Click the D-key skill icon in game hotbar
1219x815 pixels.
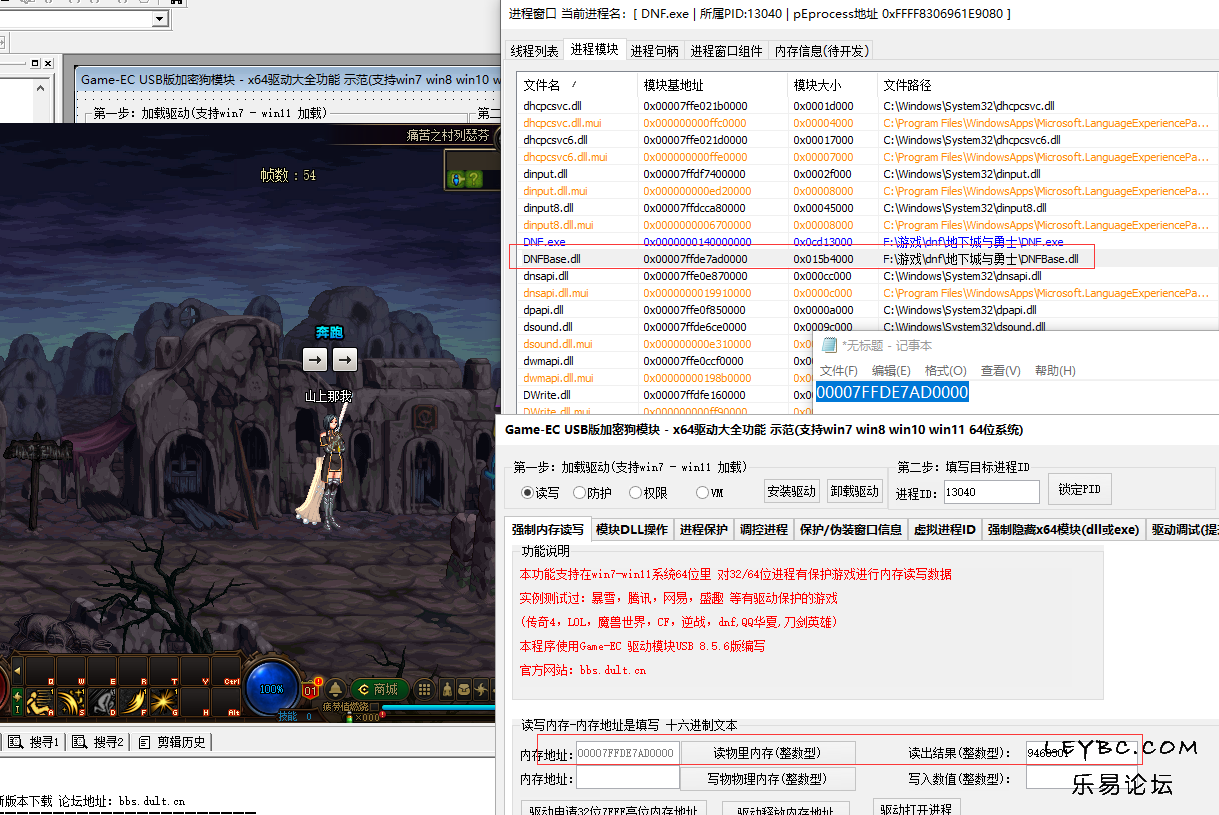[x=102, y=701]
